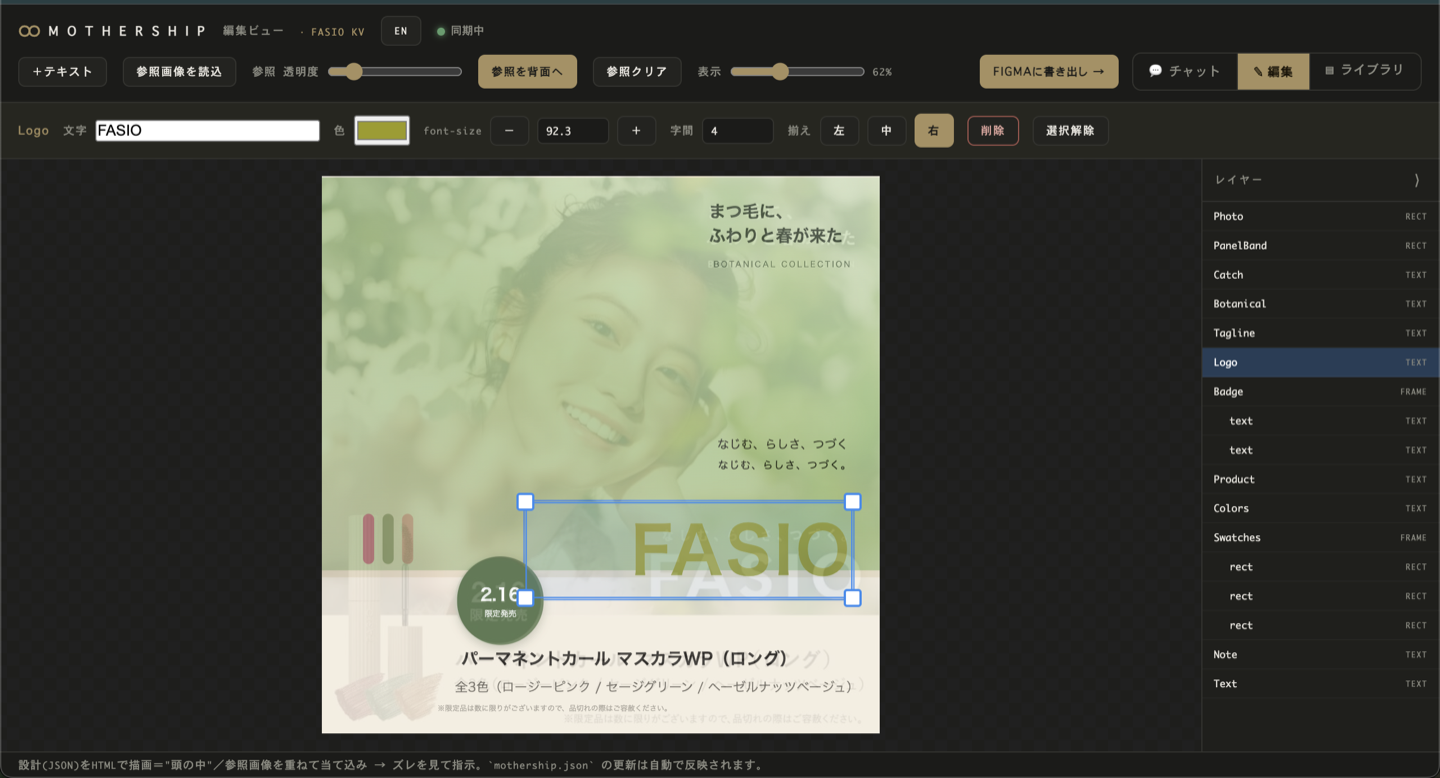Viewport: 1440px width, 778px height.
Task: Select the PanelBand layer
Action: [1320, 246]
